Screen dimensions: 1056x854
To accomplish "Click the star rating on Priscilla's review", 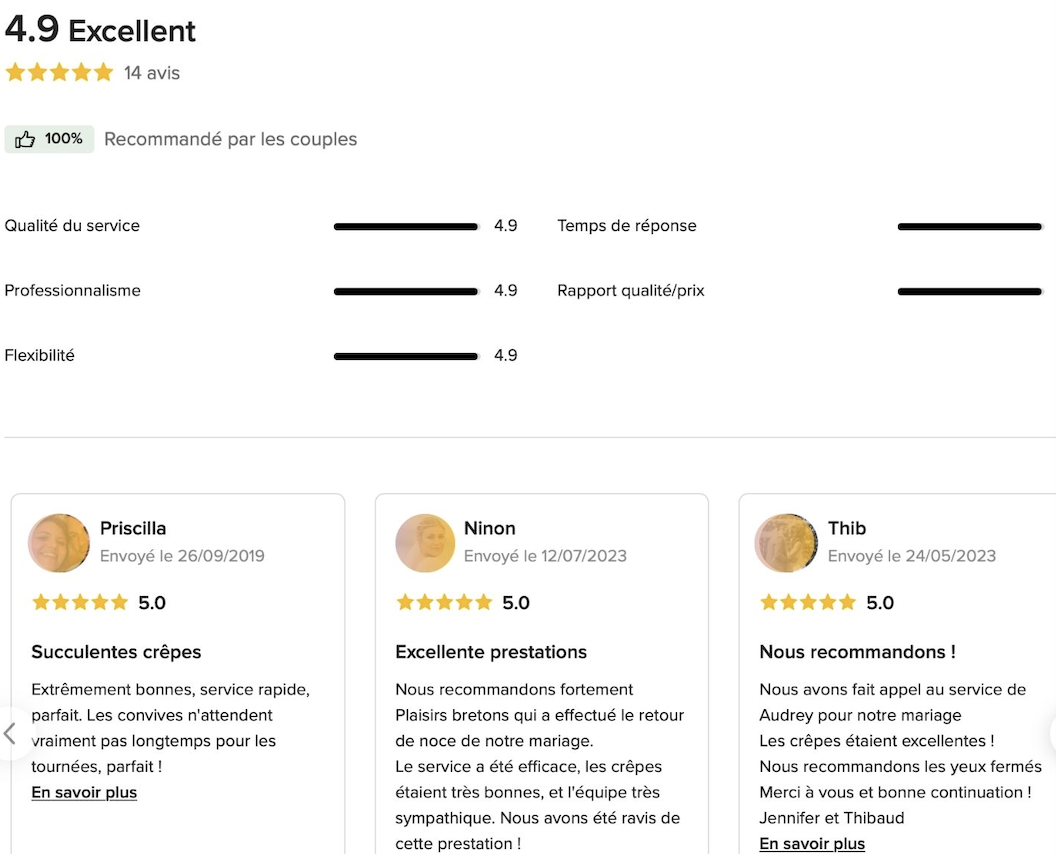I will click(79, 602).
